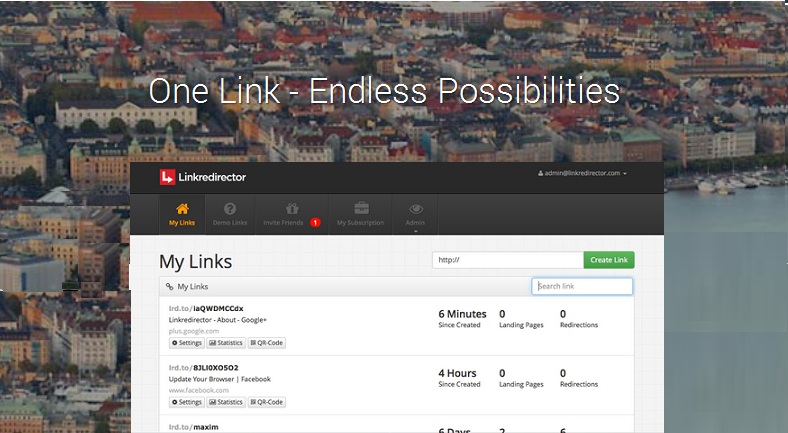Open the lrd.to/8JLI0XO5O2 short link
The width and height of the screenshot is (788, 433).
(x=204, y=368)
